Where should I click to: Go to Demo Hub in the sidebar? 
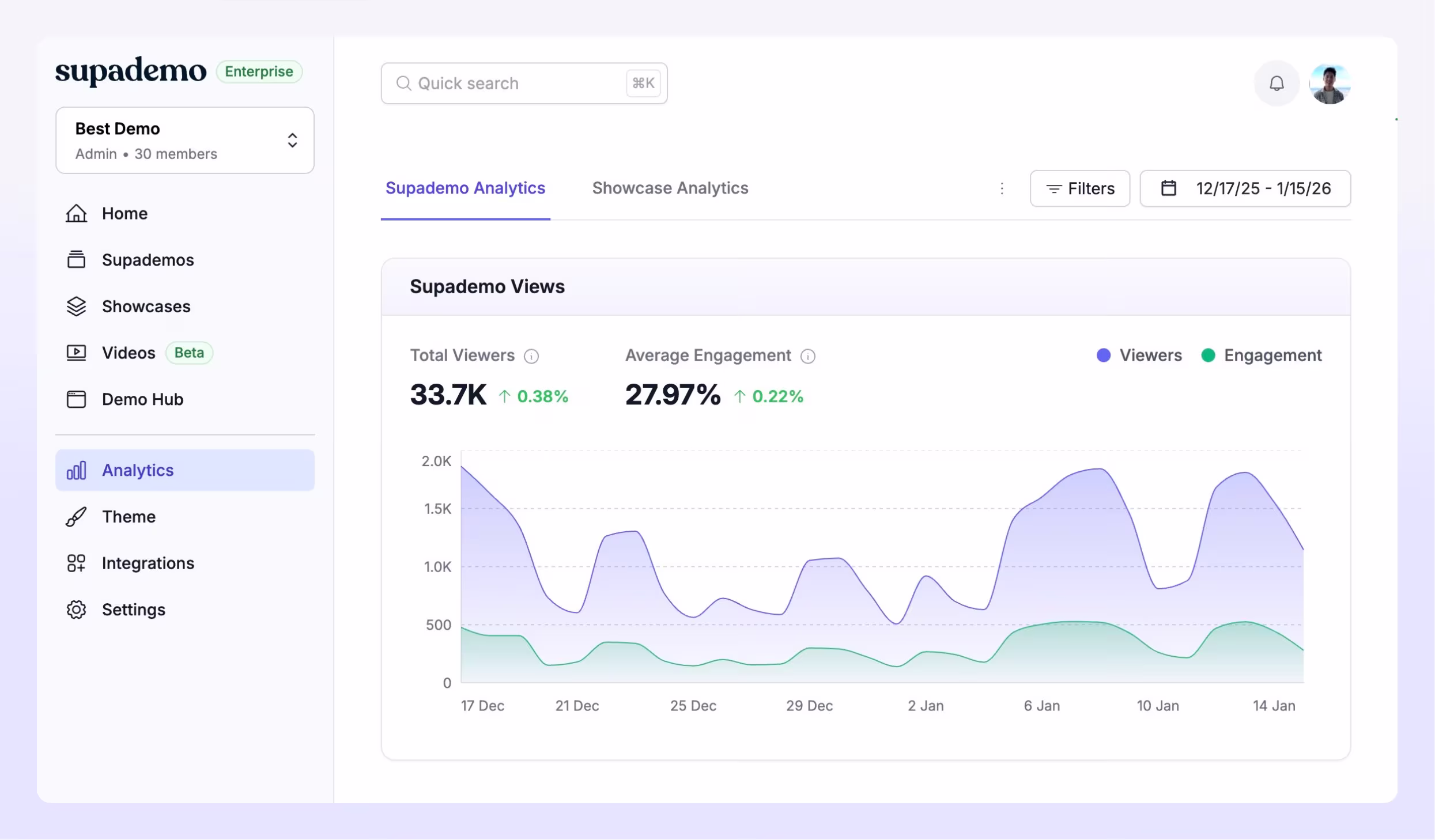click(x=142, y=399)
